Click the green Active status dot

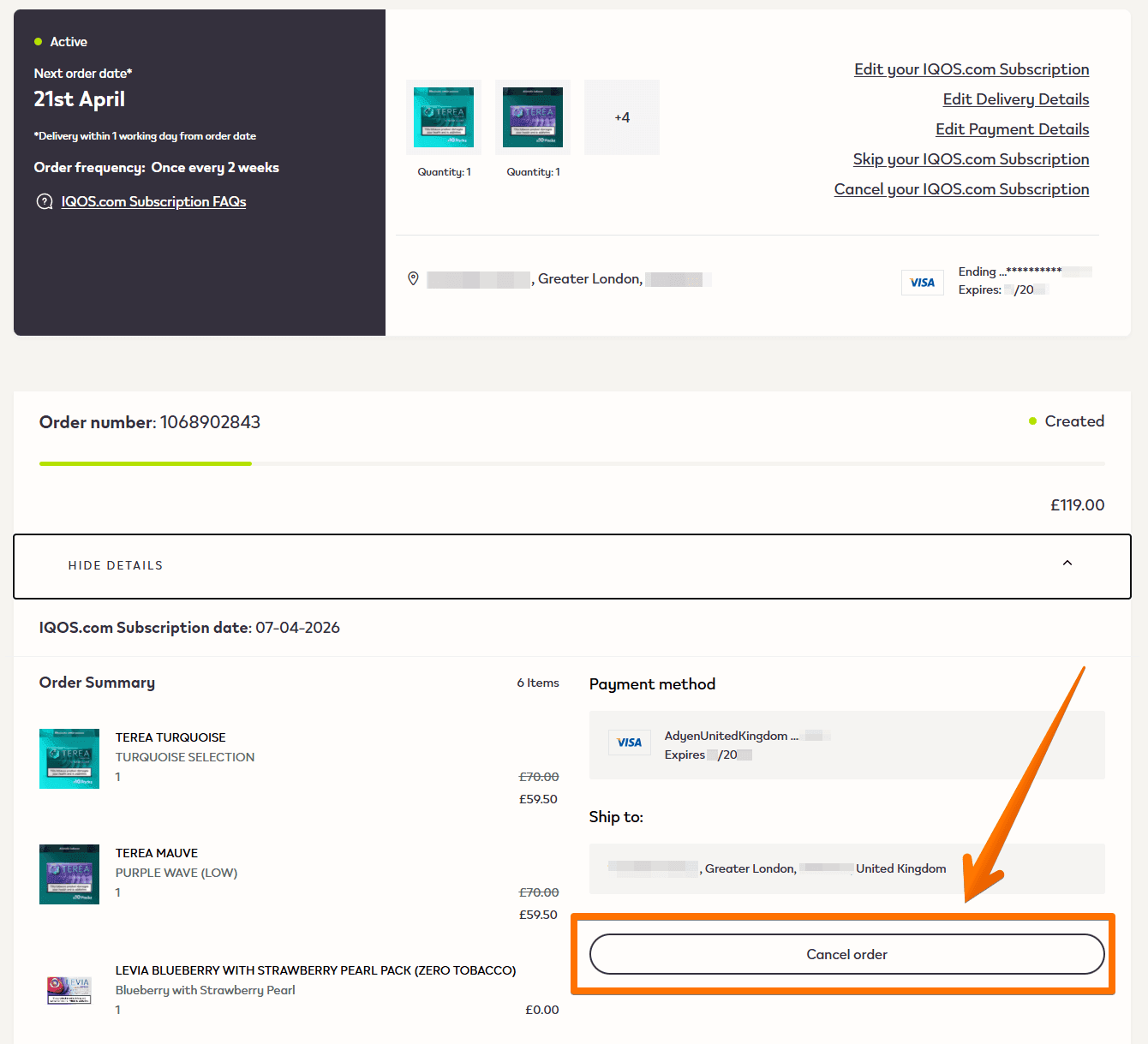coord(38,42)
